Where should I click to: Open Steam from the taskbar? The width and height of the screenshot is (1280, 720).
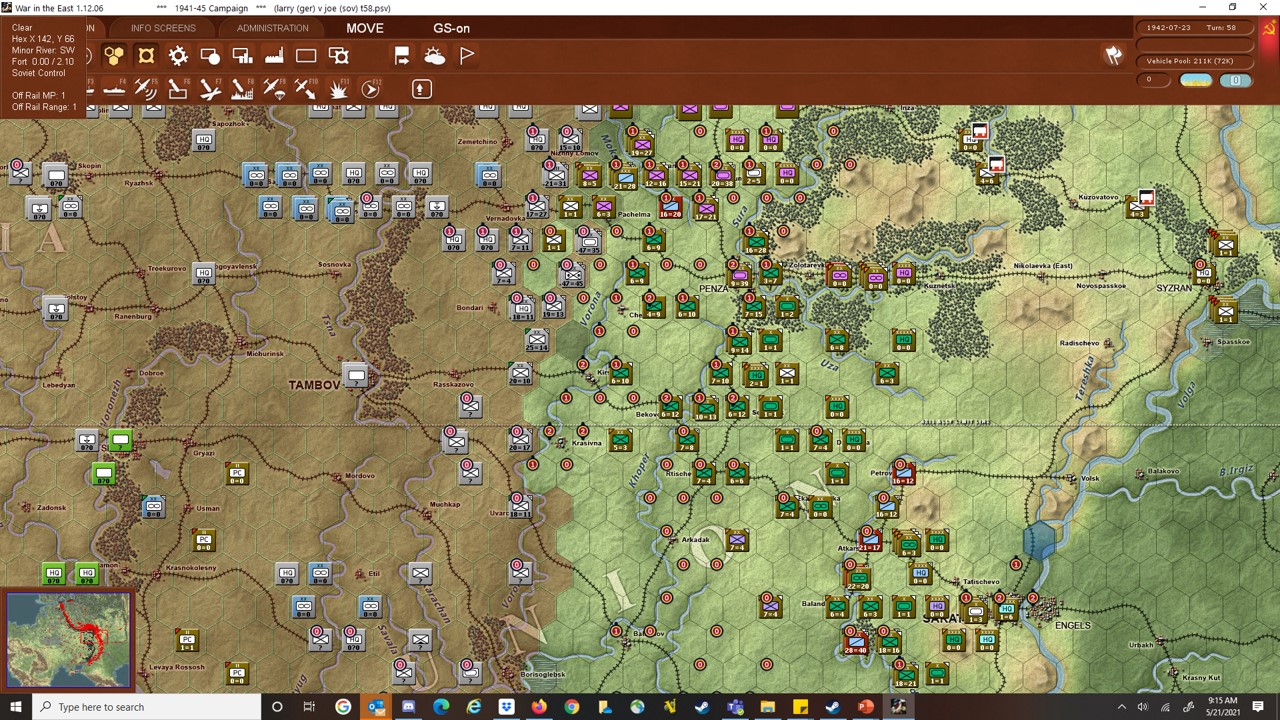tap(702, 707)
